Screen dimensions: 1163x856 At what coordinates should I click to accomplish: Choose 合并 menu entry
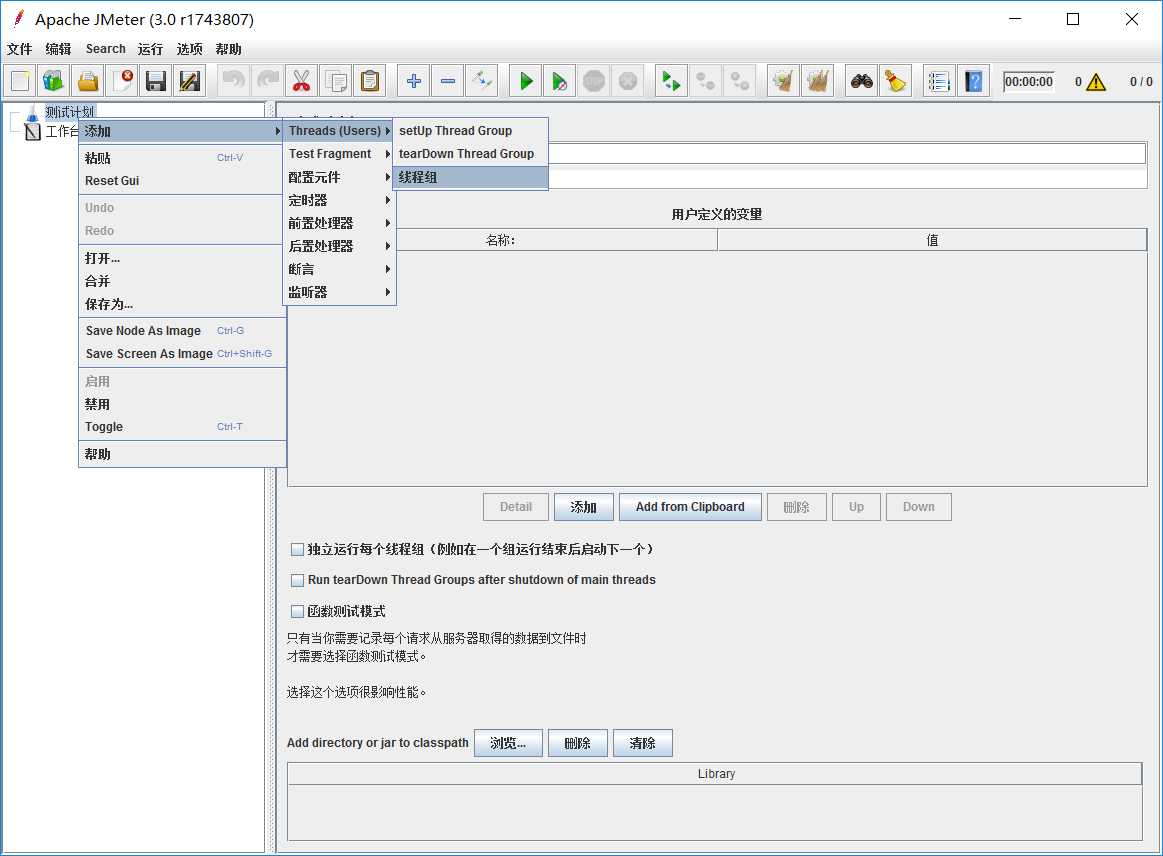pos(182,281)
